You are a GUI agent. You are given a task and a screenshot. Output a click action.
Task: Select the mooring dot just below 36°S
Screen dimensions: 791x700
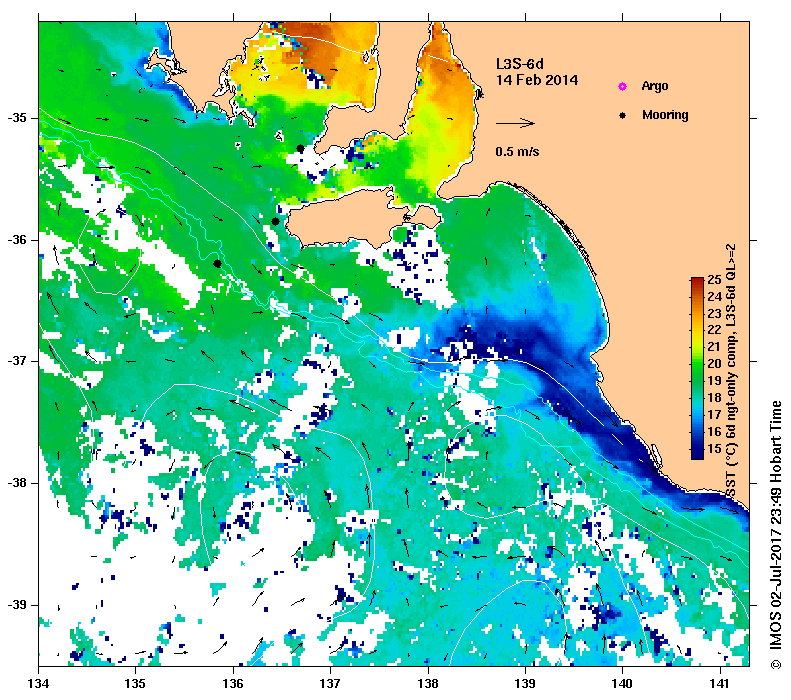(217, 263)
